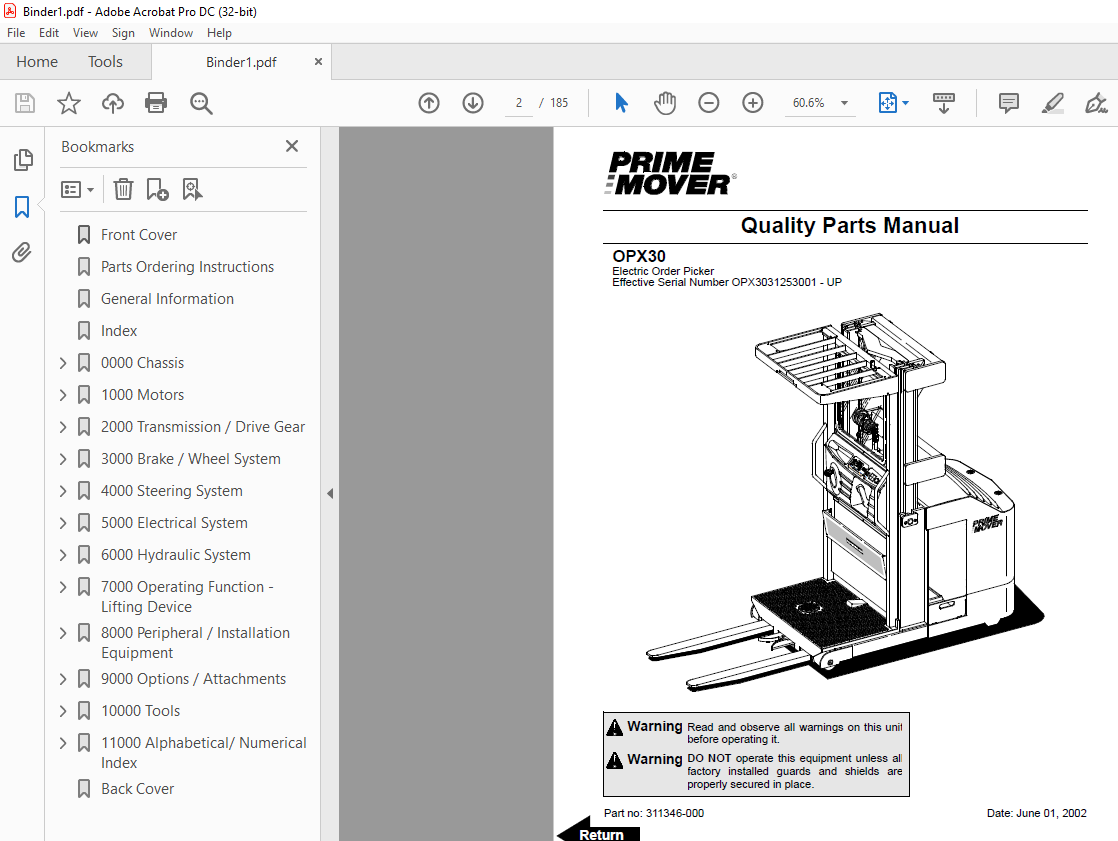
Task: Go to previous page arrow
Action: coord(429,103)
